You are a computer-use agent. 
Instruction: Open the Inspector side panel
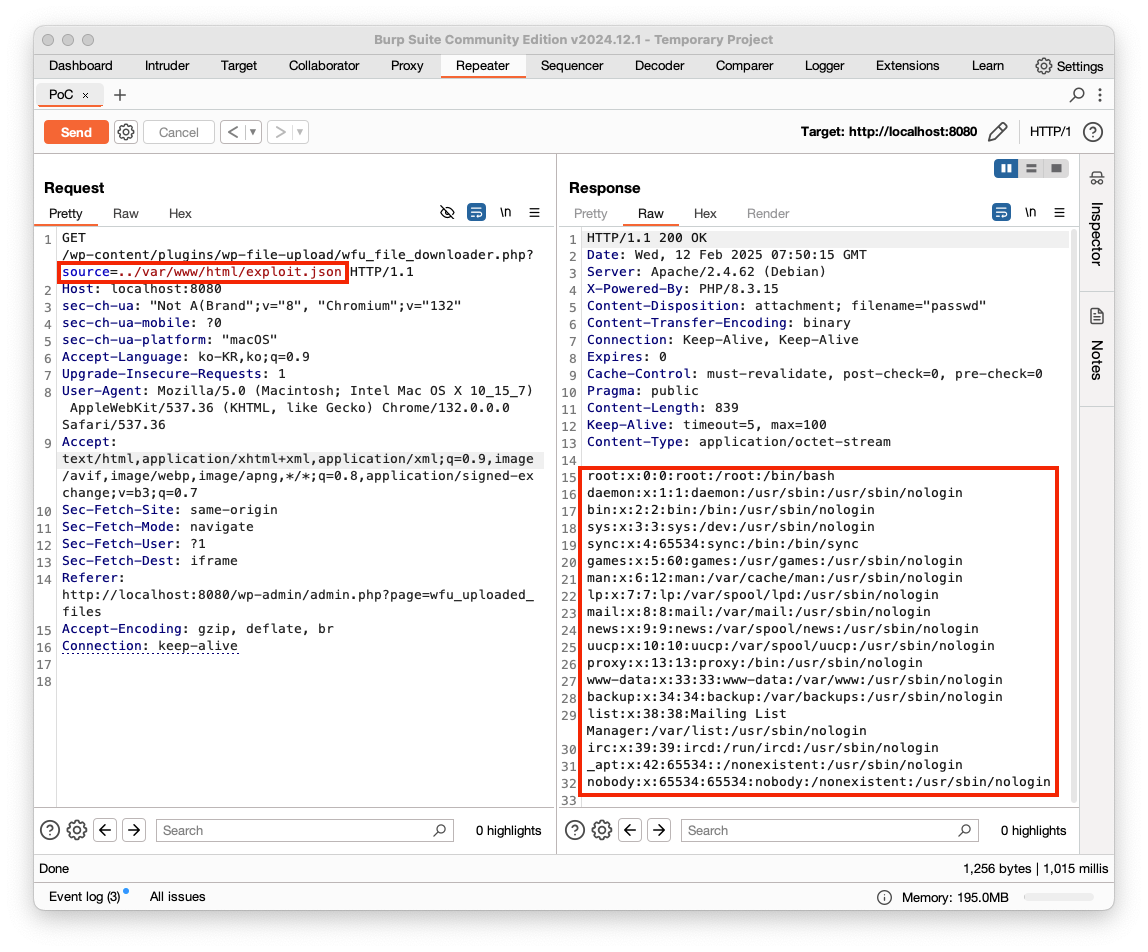(1097, 219)
